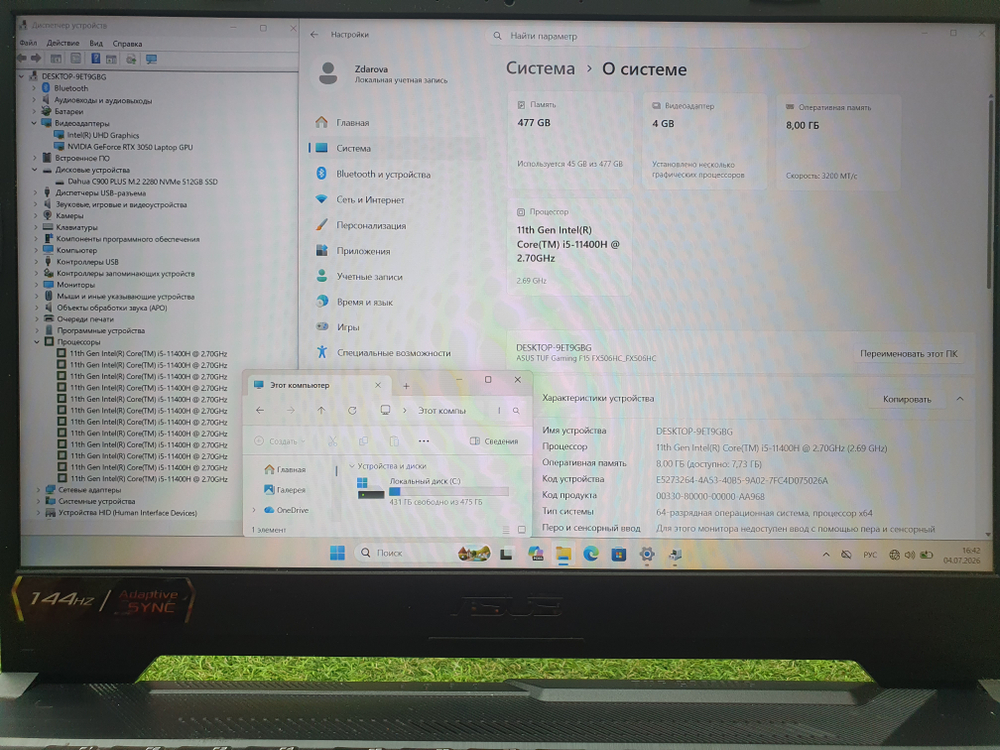
Task: Collapse the DESKTOP-9ET9GBG root node
Action: point(22,76)
